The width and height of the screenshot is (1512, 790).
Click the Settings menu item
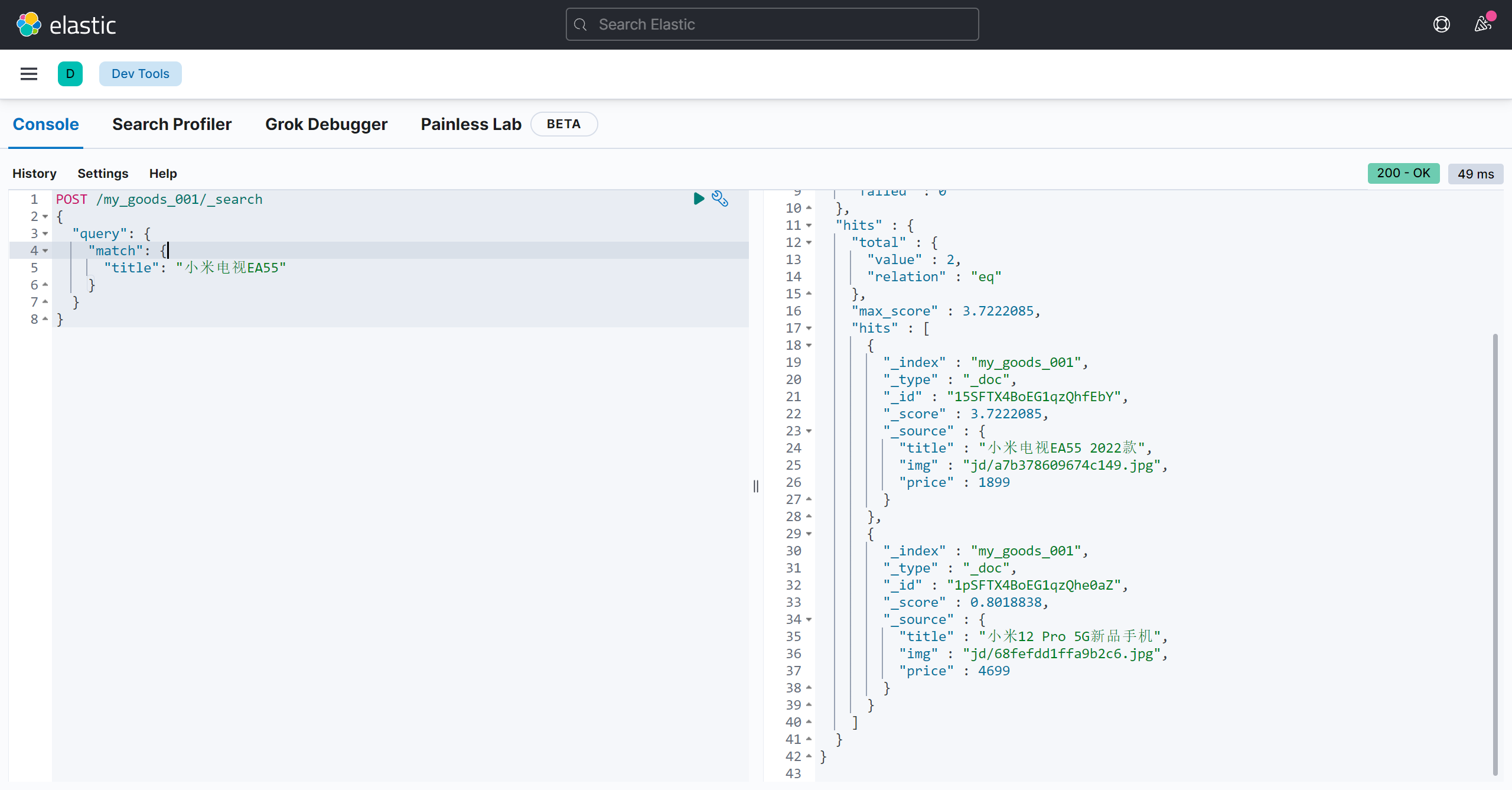click(x=103, y=173)
